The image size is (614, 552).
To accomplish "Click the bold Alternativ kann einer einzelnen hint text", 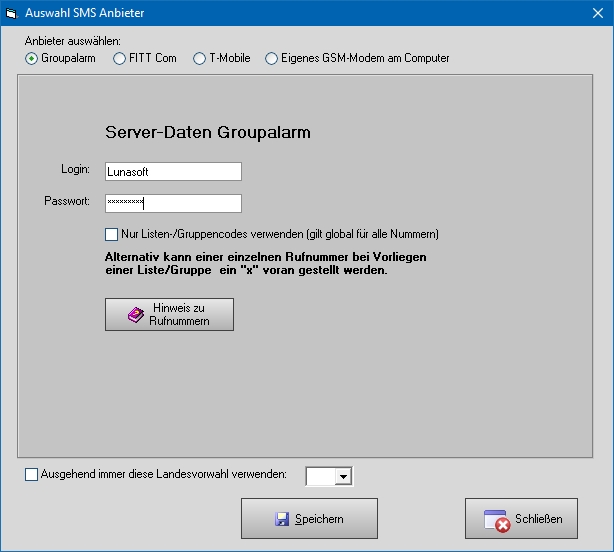I will pyautogui.click(x=265, y=263).
